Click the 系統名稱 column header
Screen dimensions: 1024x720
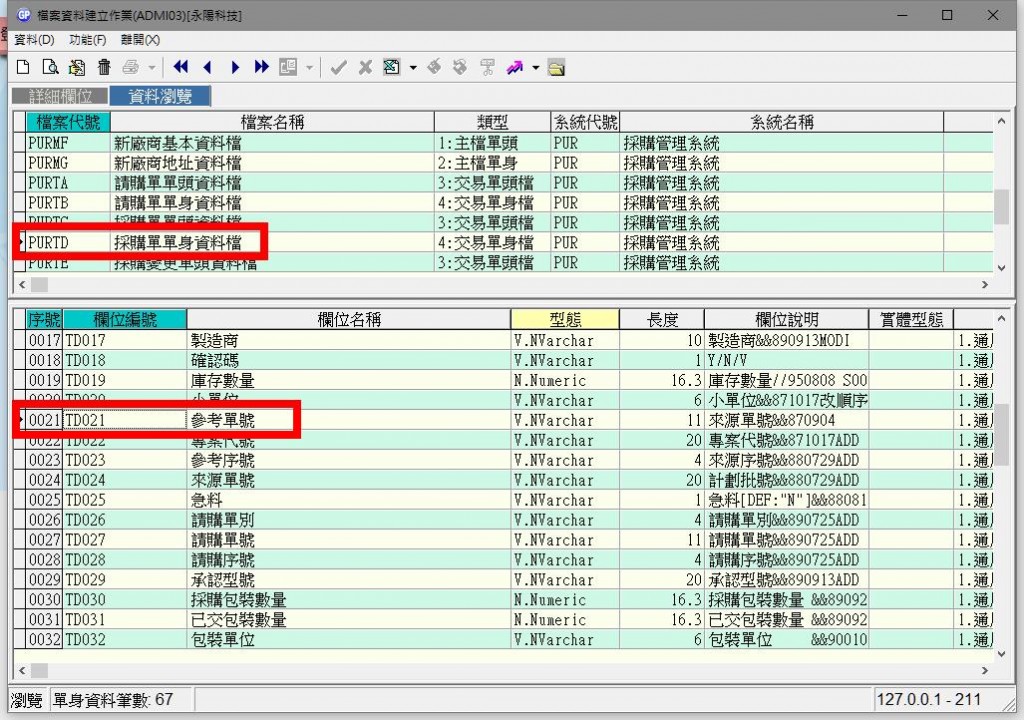pyautogui.click(x=782, y=122)
